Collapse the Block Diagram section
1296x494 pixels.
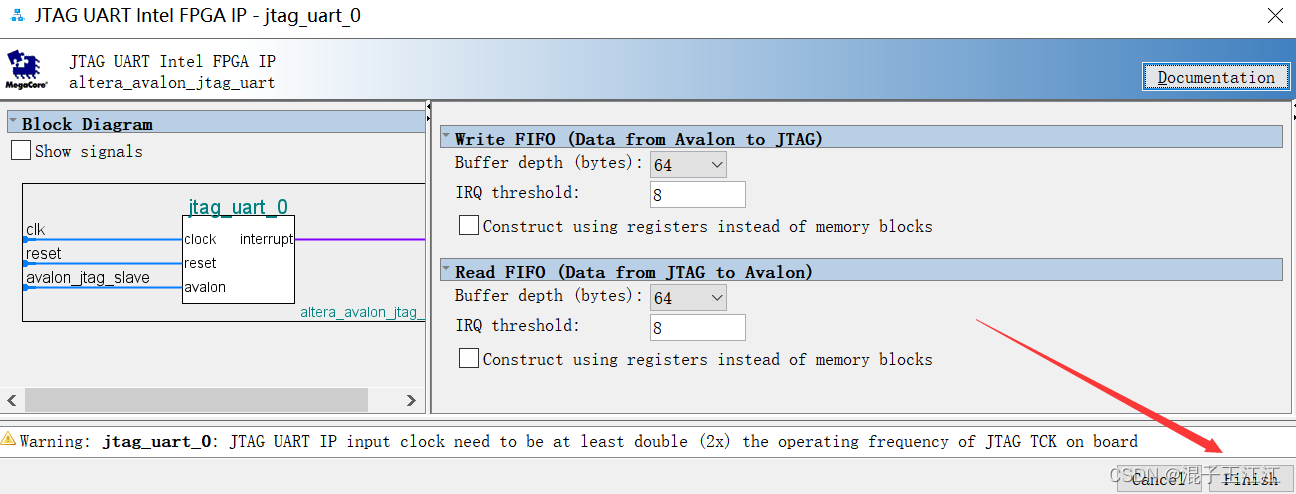click(x=13, y=123)
